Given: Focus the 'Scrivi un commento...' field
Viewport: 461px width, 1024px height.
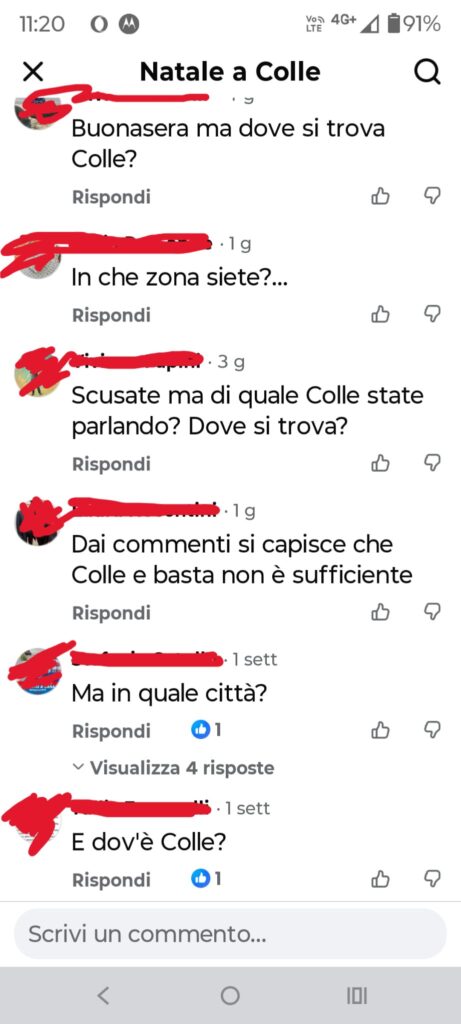Looking at the screenshot, I should (230, 934).
